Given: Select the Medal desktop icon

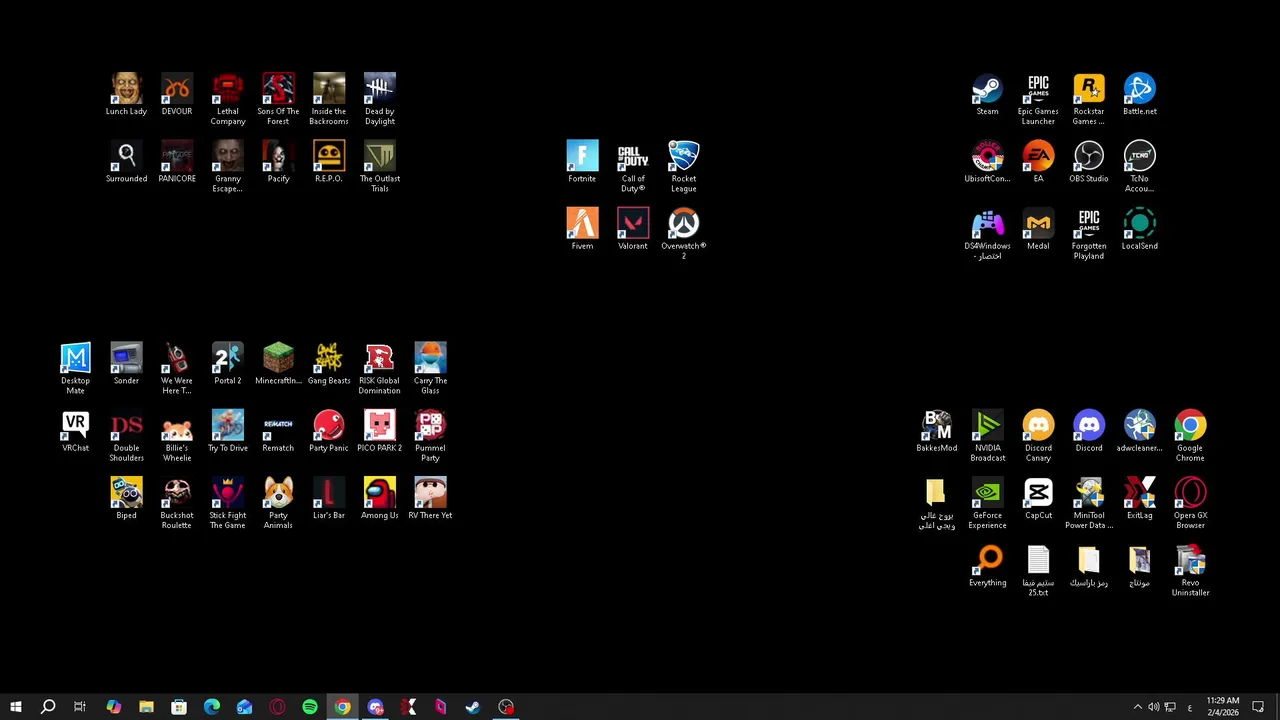Looking at the screenshot, I should [x=1038, y=228].
